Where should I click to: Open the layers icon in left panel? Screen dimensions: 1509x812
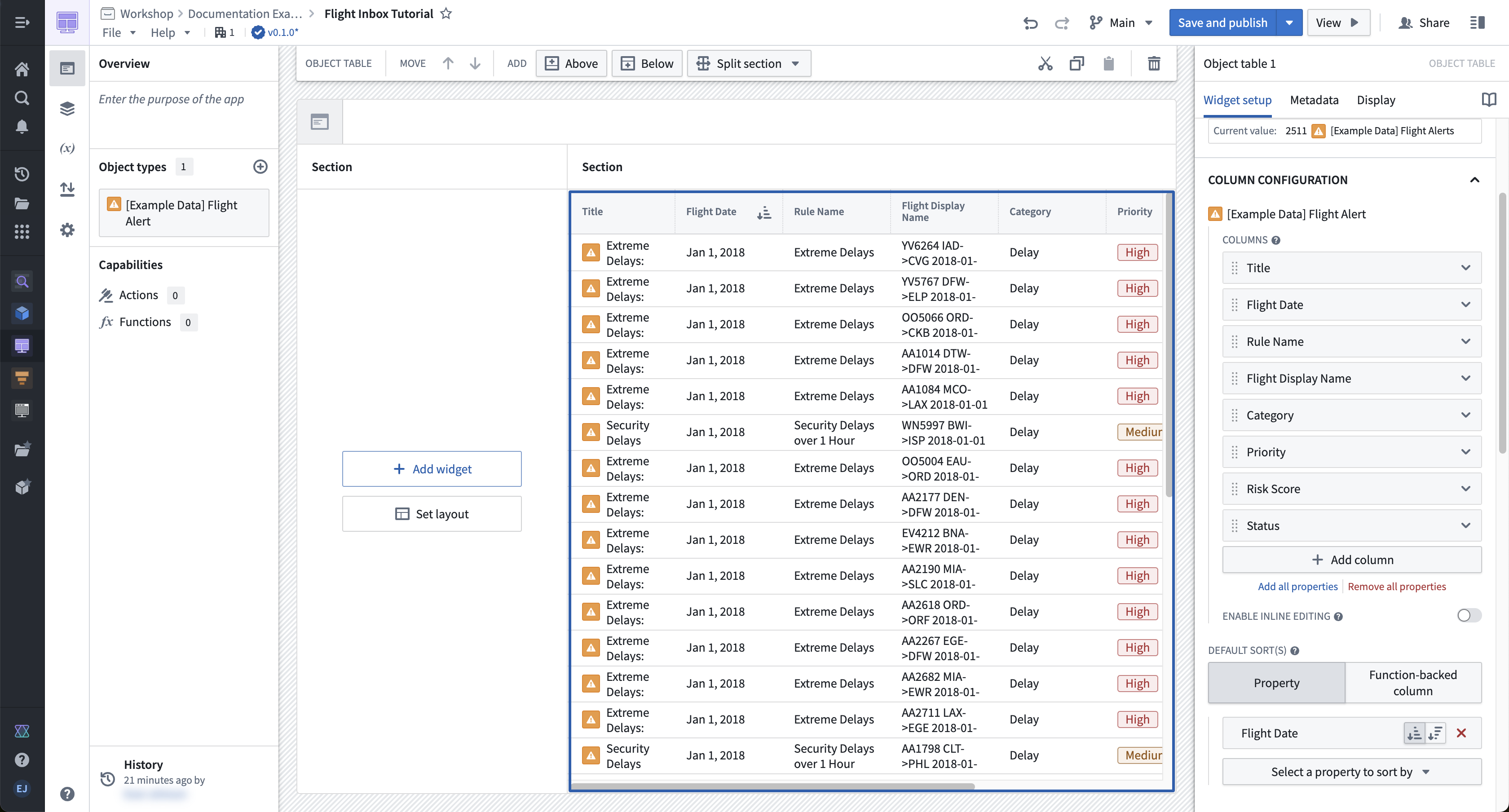point(67,108)
